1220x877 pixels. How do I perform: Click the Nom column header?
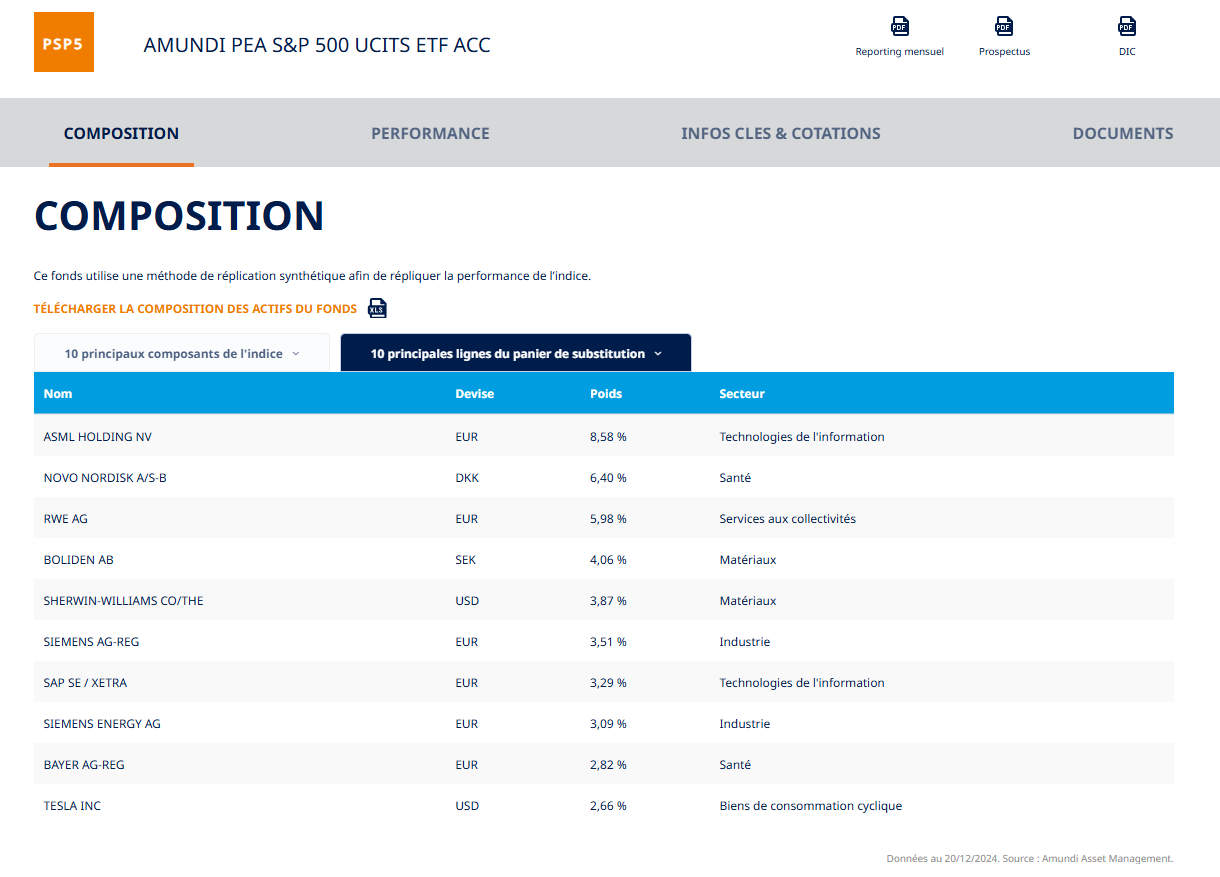pos(58,394)
